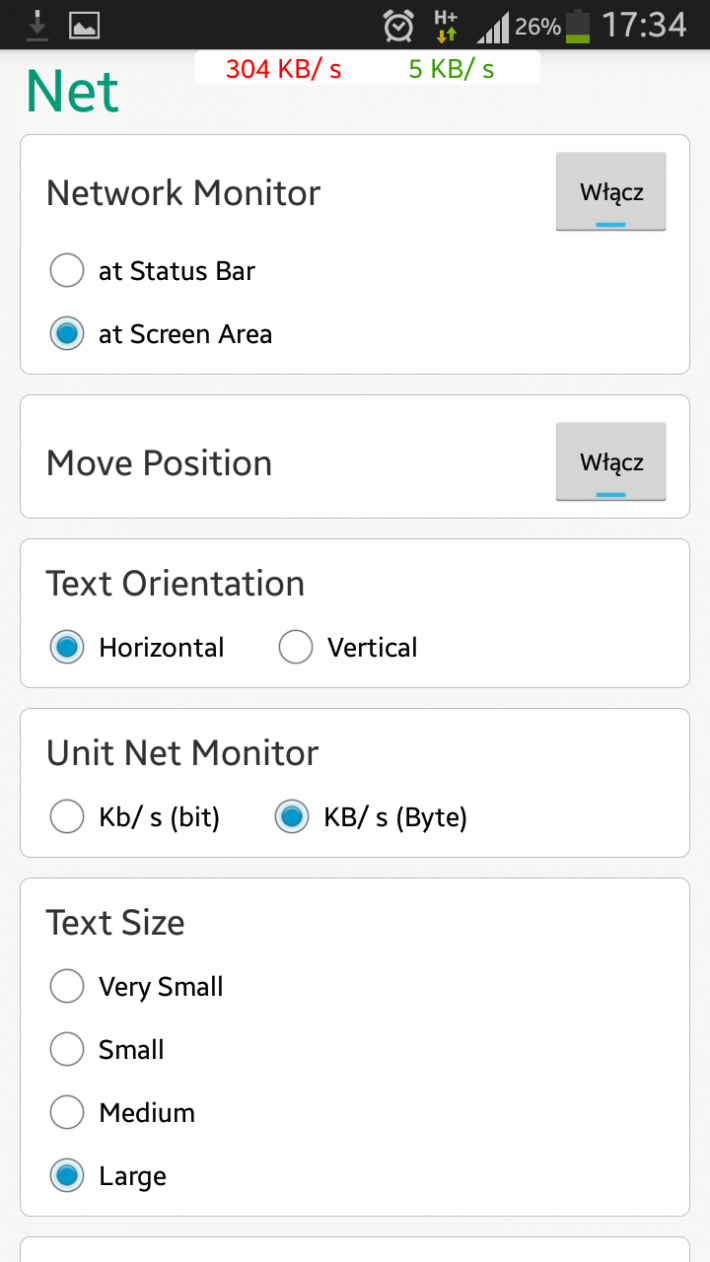Choose Horizontal text orientation

[x=137, y=648]
